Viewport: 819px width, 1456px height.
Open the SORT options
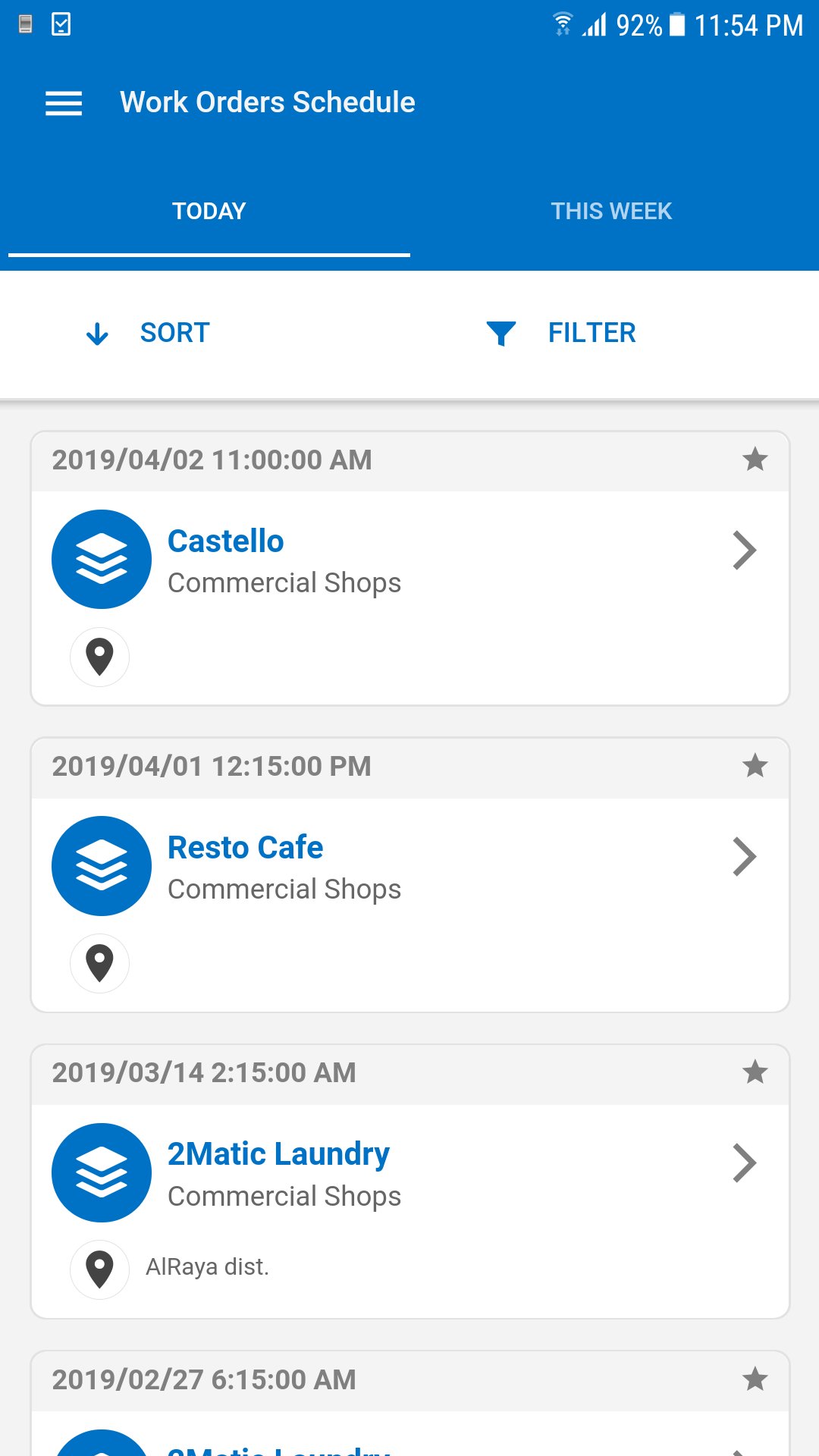pos(149,333)
